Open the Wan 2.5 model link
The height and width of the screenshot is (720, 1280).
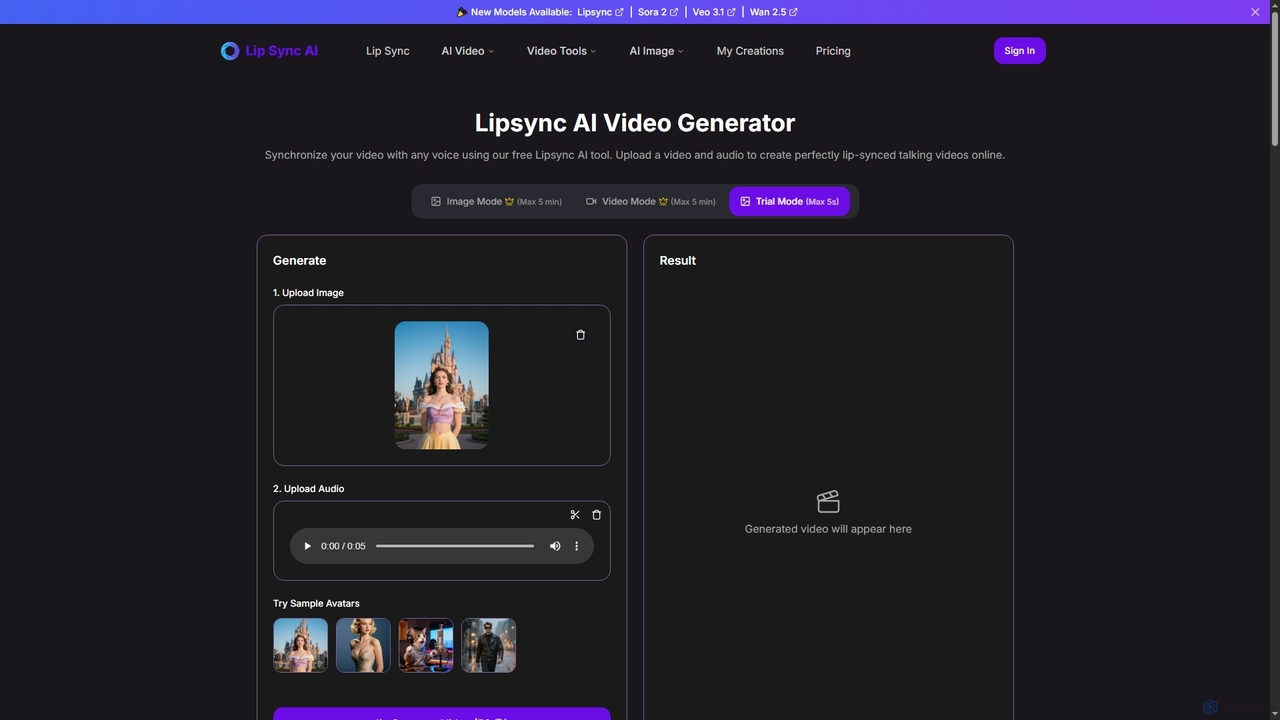tap(774, 12)
